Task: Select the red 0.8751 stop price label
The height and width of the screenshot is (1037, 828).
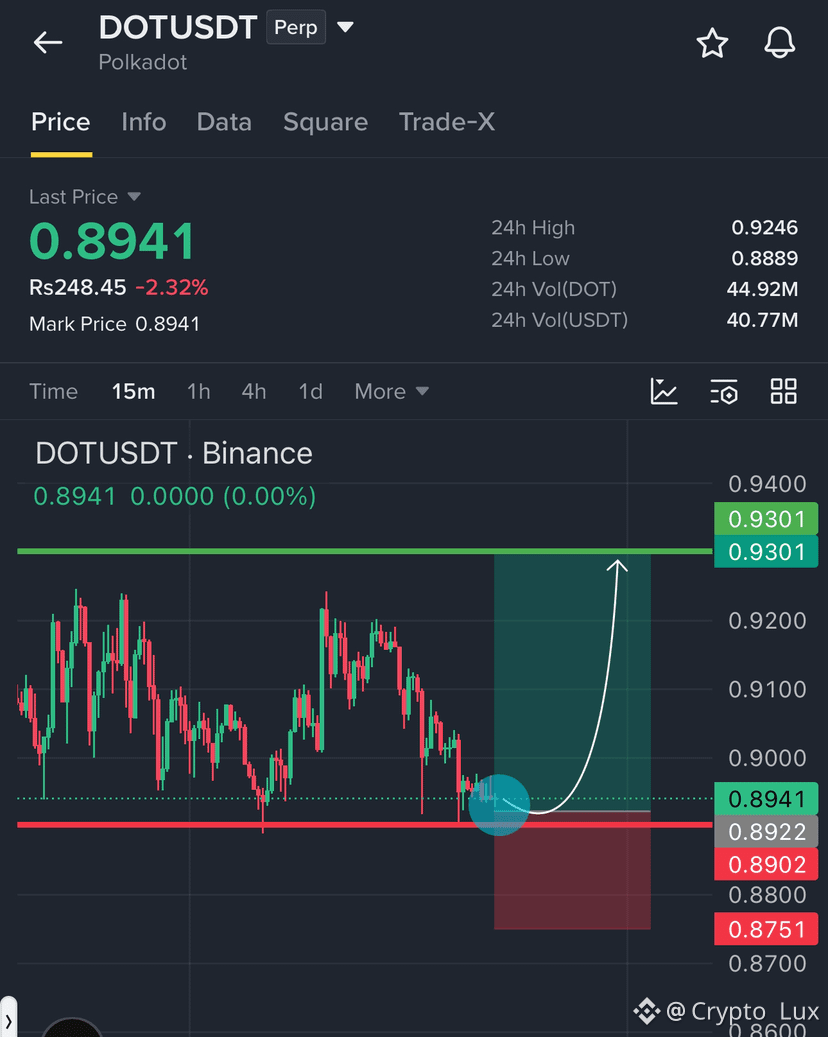Action: pos(766,929)
